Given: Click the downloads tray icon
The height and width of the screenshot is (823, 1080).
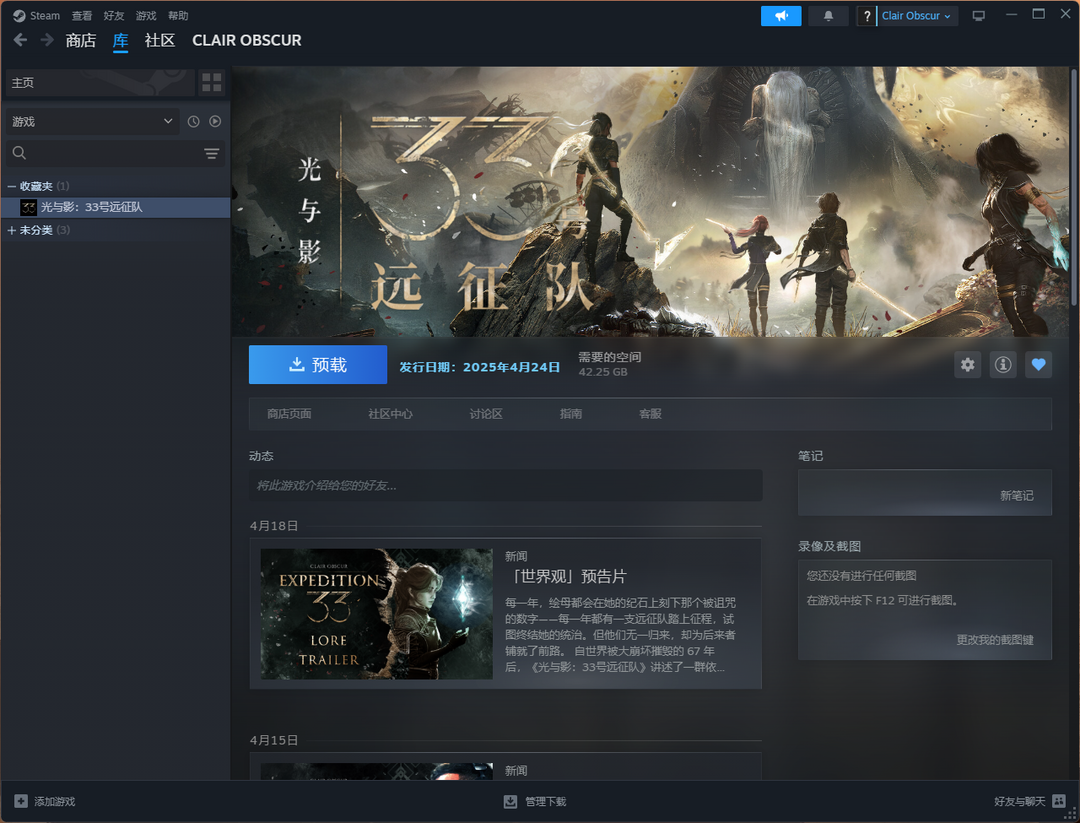Looking at the screenshot, I should click(x=510, y=802).
